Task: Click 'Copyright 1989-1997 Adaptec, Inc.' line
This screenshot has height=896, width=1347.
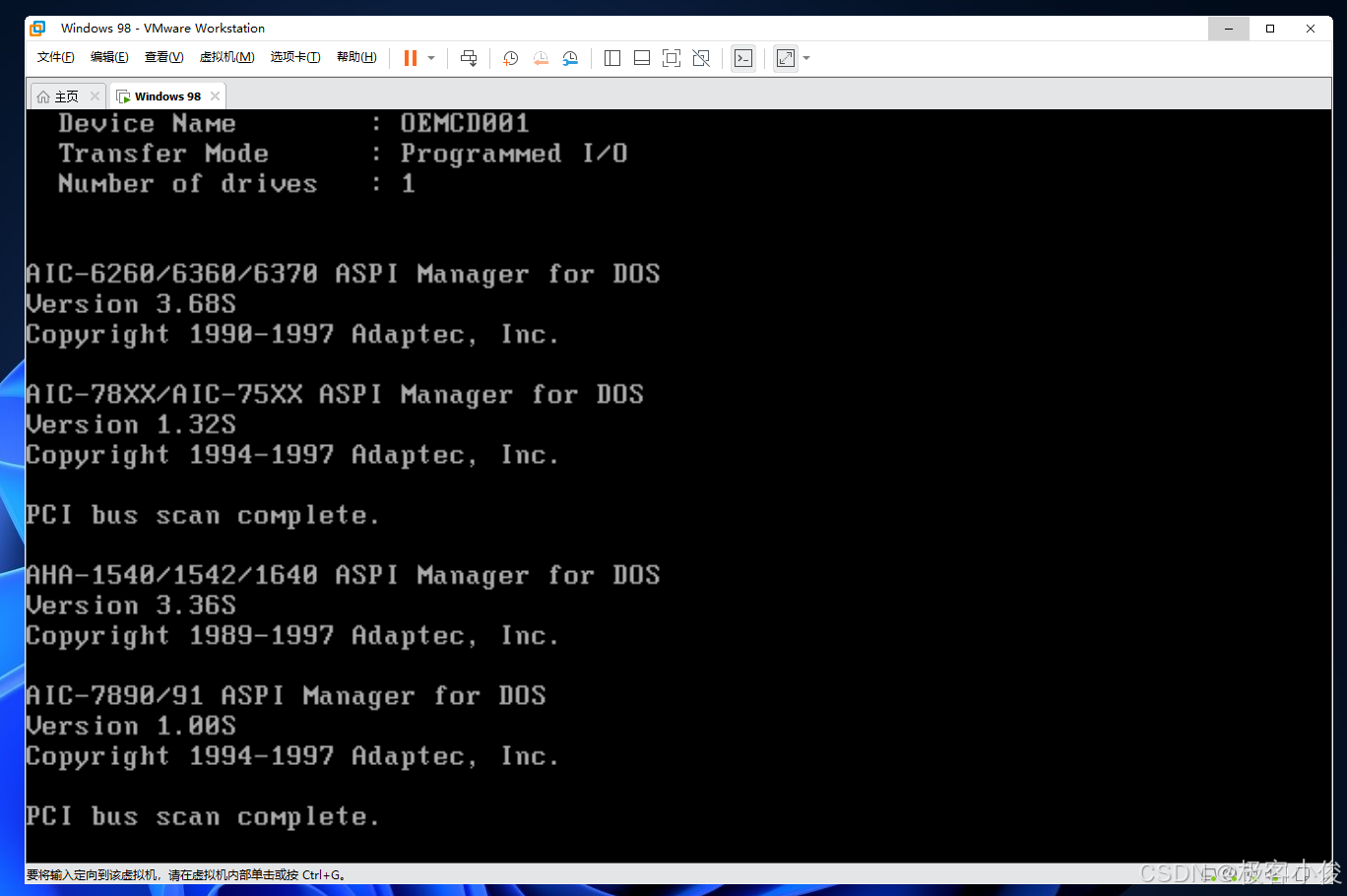Action: coord(292,636)
